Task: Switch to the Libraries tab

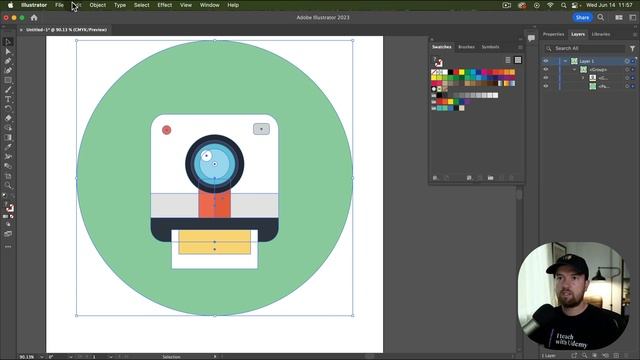Action: click(601, 34)
